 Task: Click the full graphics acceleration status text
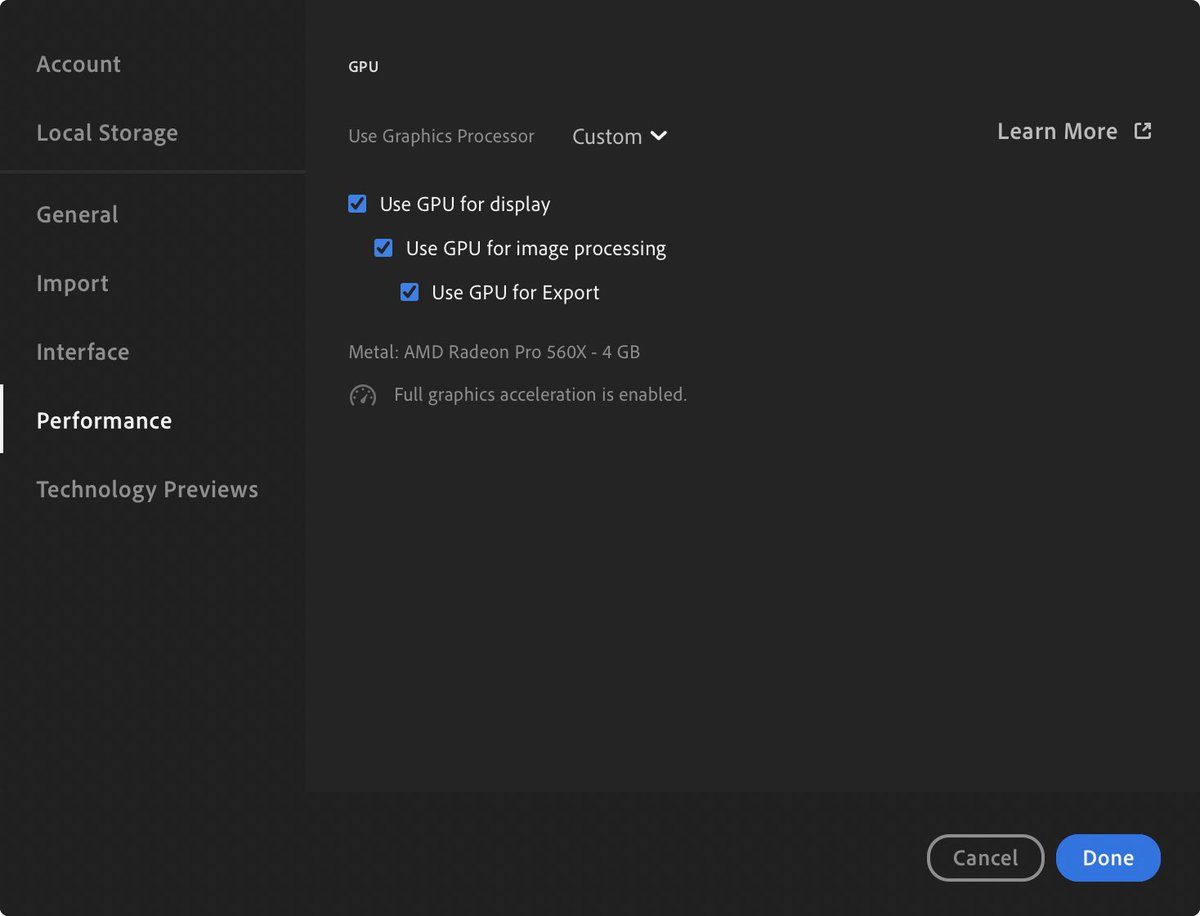[539, 394]
